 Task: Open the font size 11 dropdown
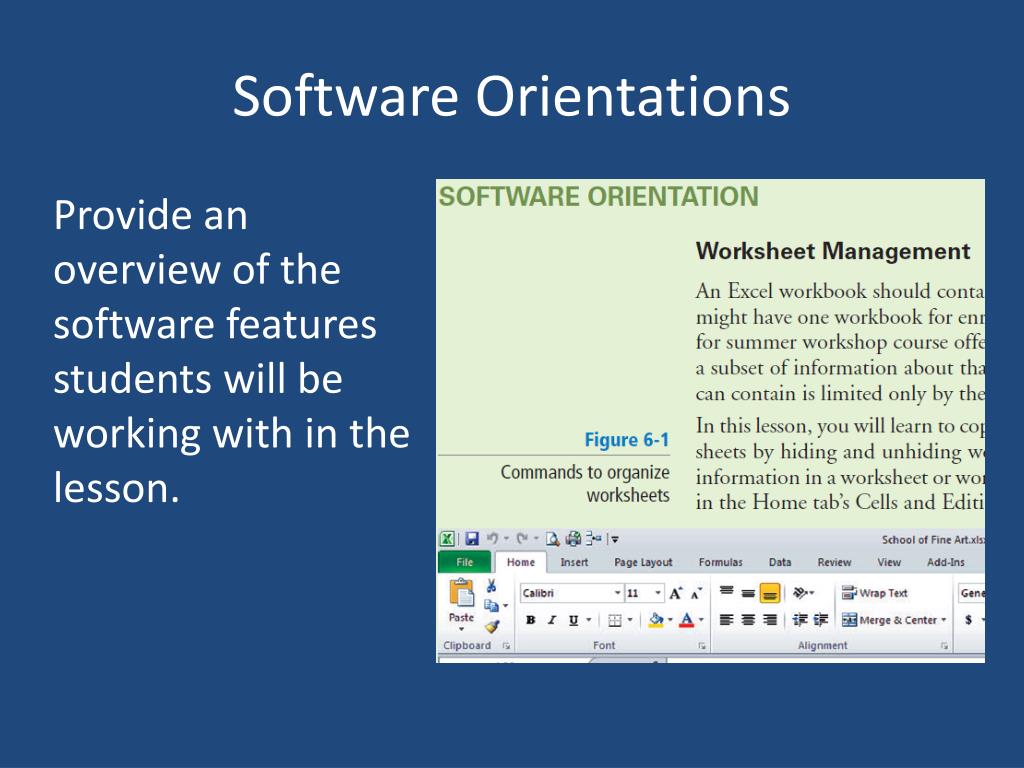click(658, 593)
